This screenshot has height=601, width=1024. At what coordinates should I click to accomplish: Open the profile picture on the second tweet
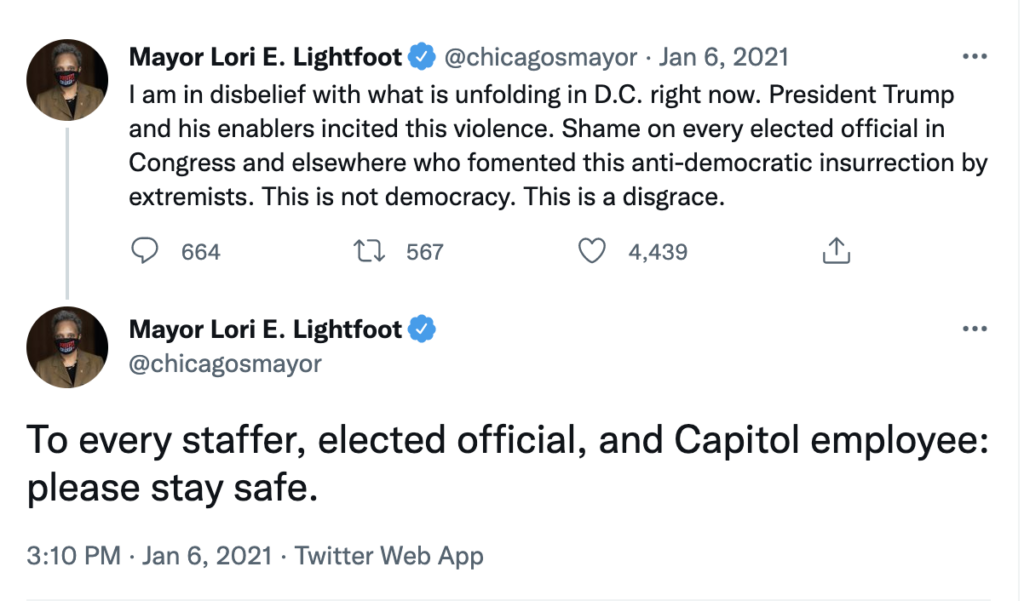tap(67, 347)
